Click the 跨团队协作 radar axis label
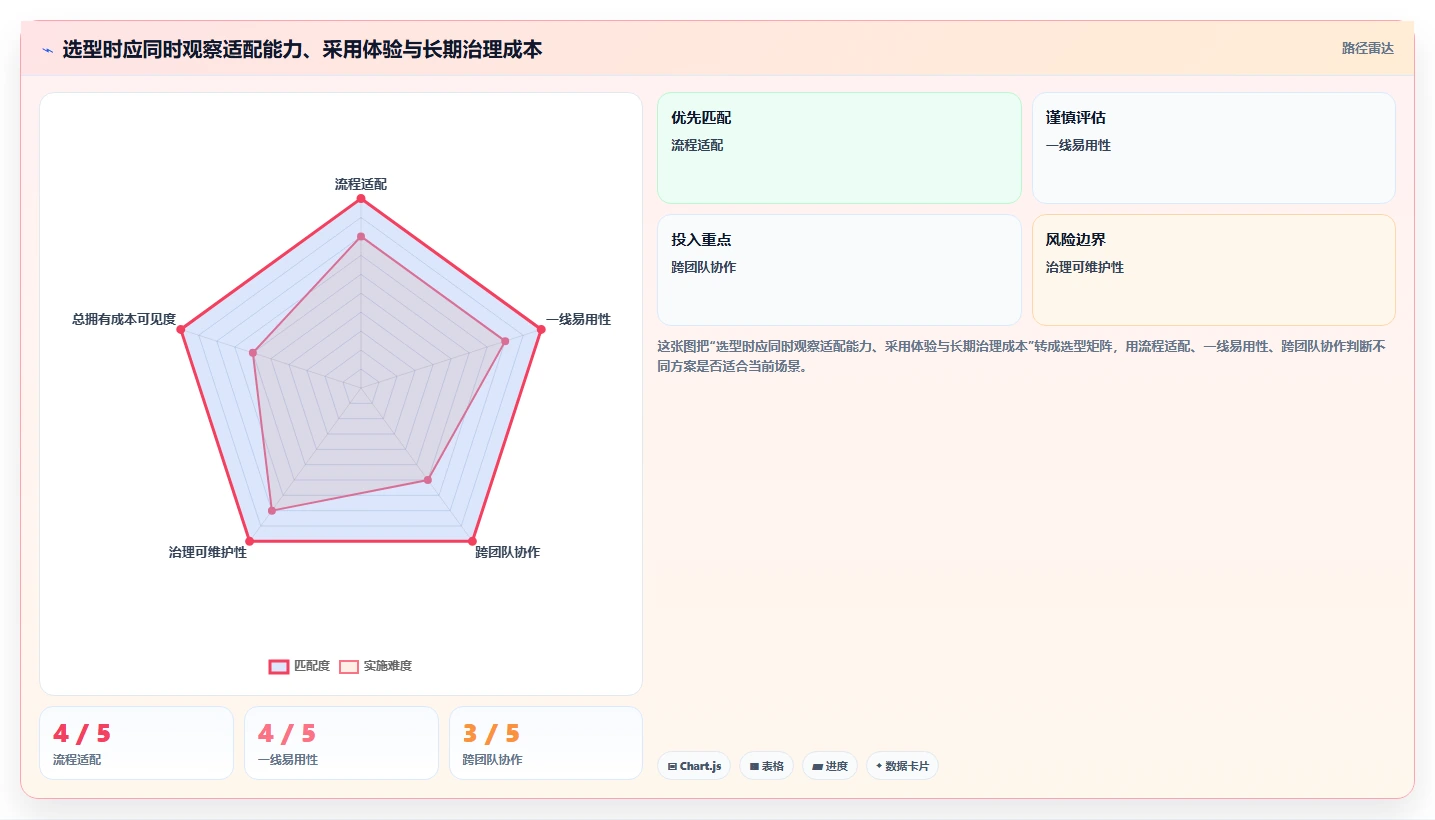The image size is (1435, 820). click(507, 552)
